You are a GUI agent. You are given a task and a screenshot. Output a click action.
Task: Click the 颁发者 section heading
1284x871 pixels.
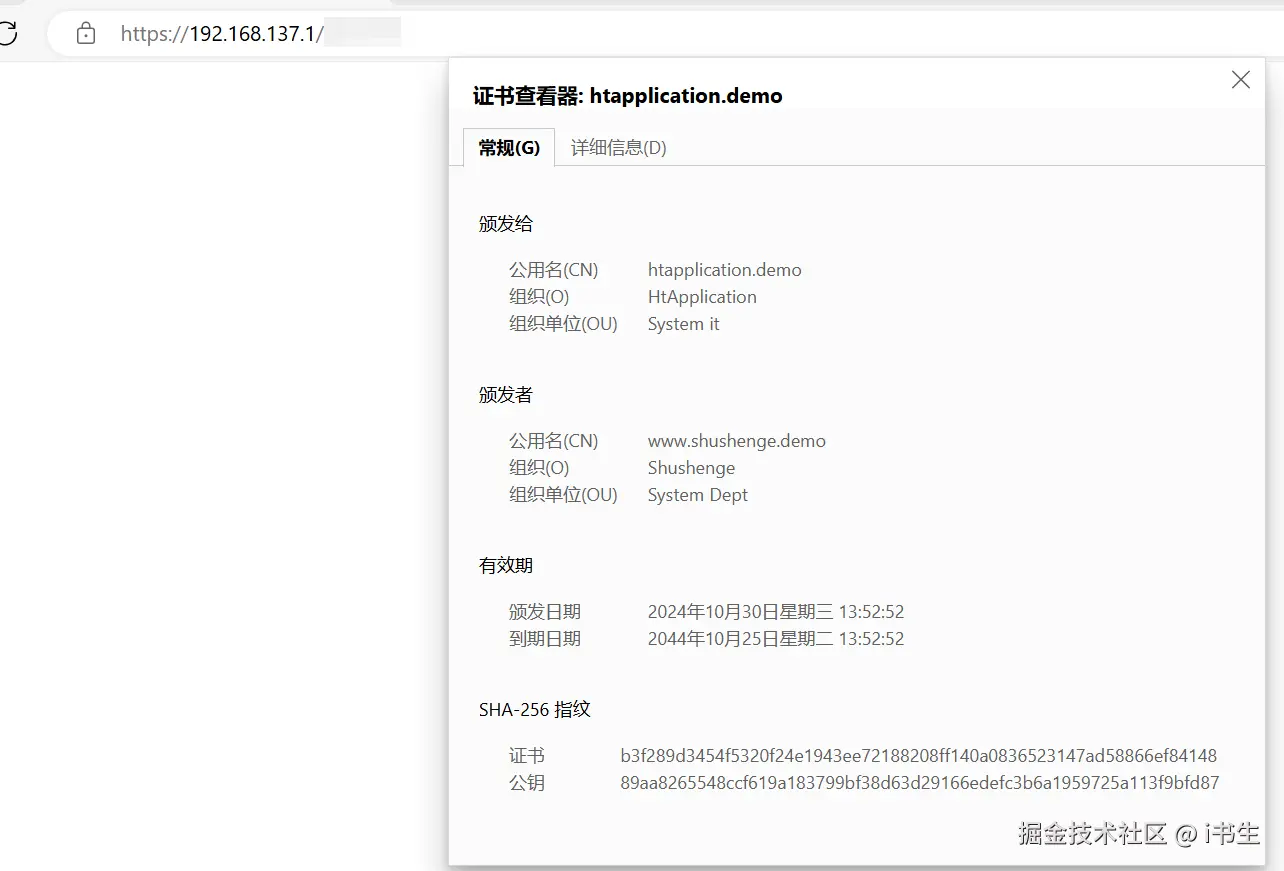point(506,395)
